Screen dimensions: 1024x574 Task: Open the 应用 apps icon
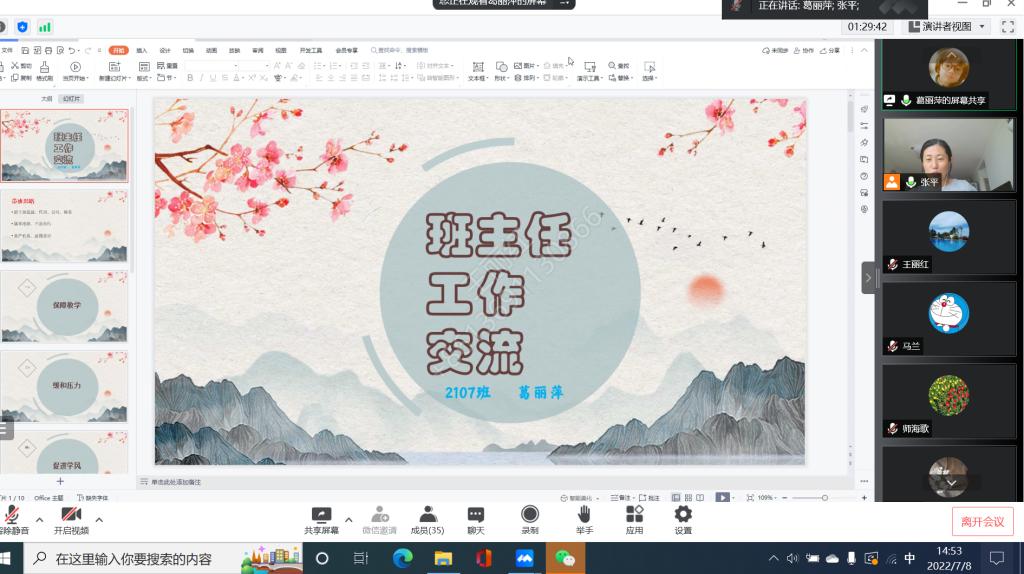click(x=634, y=515)
